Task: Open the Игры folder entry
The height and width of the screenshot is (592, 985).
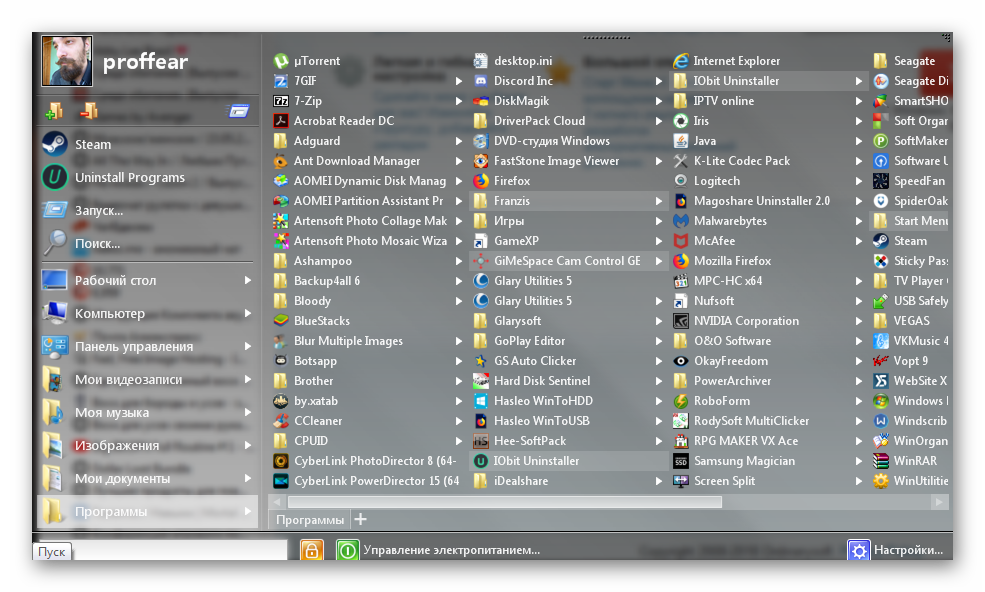Action: click(569, 221)
